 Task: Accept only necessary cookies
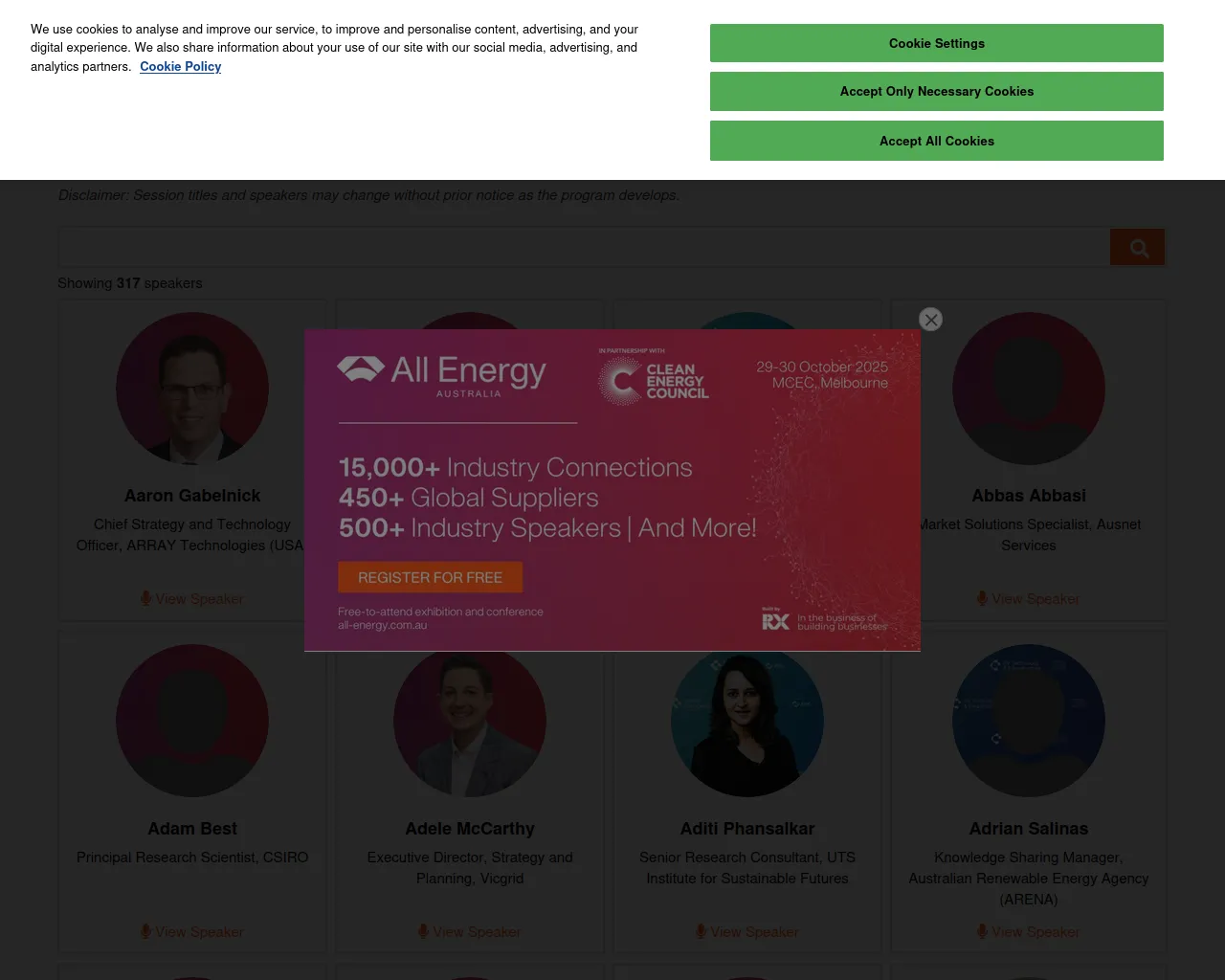(x=937, y=92)
